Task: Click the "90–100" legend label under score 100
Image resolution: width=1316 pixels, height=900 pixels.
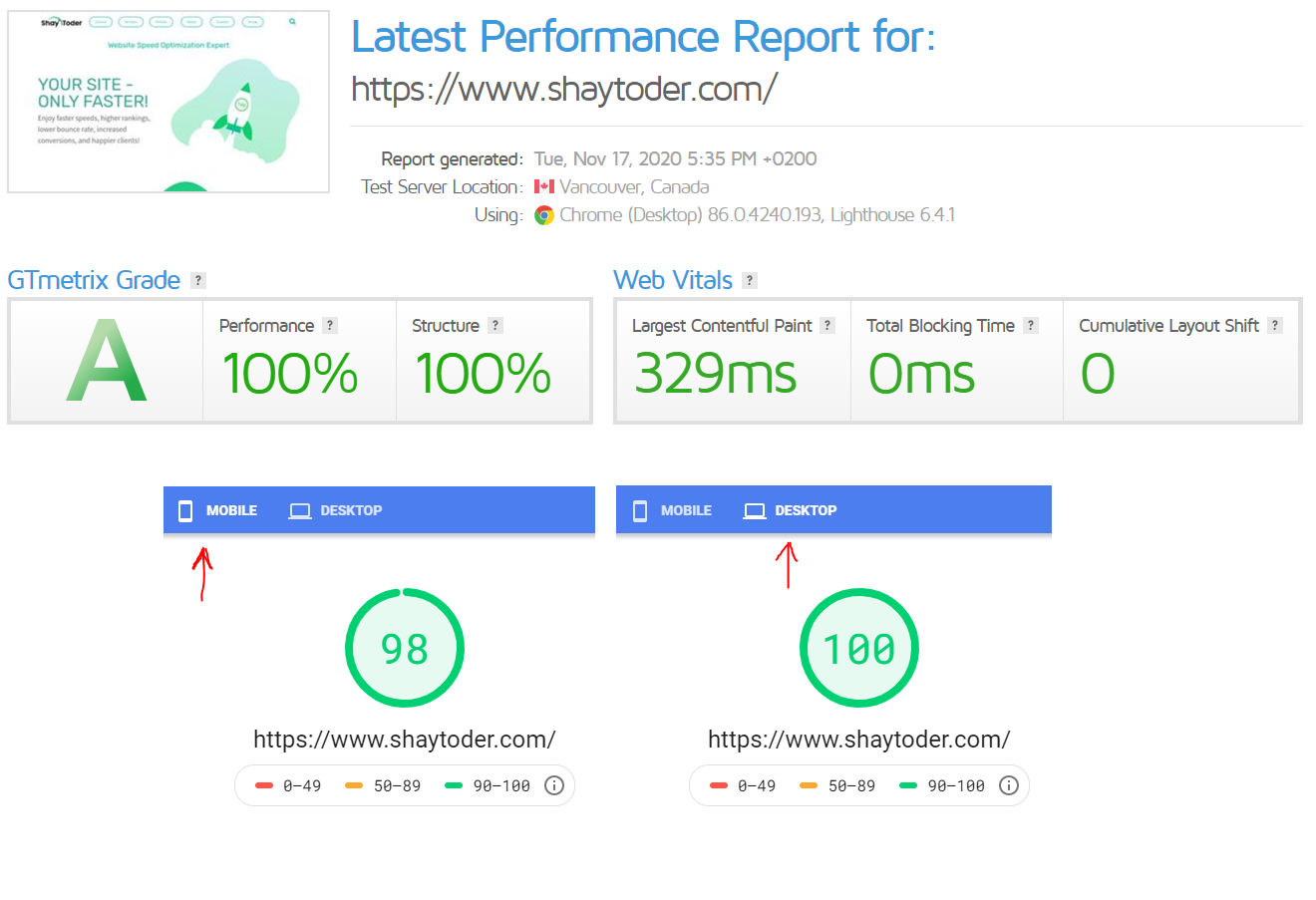Action: tap(956, 785)
